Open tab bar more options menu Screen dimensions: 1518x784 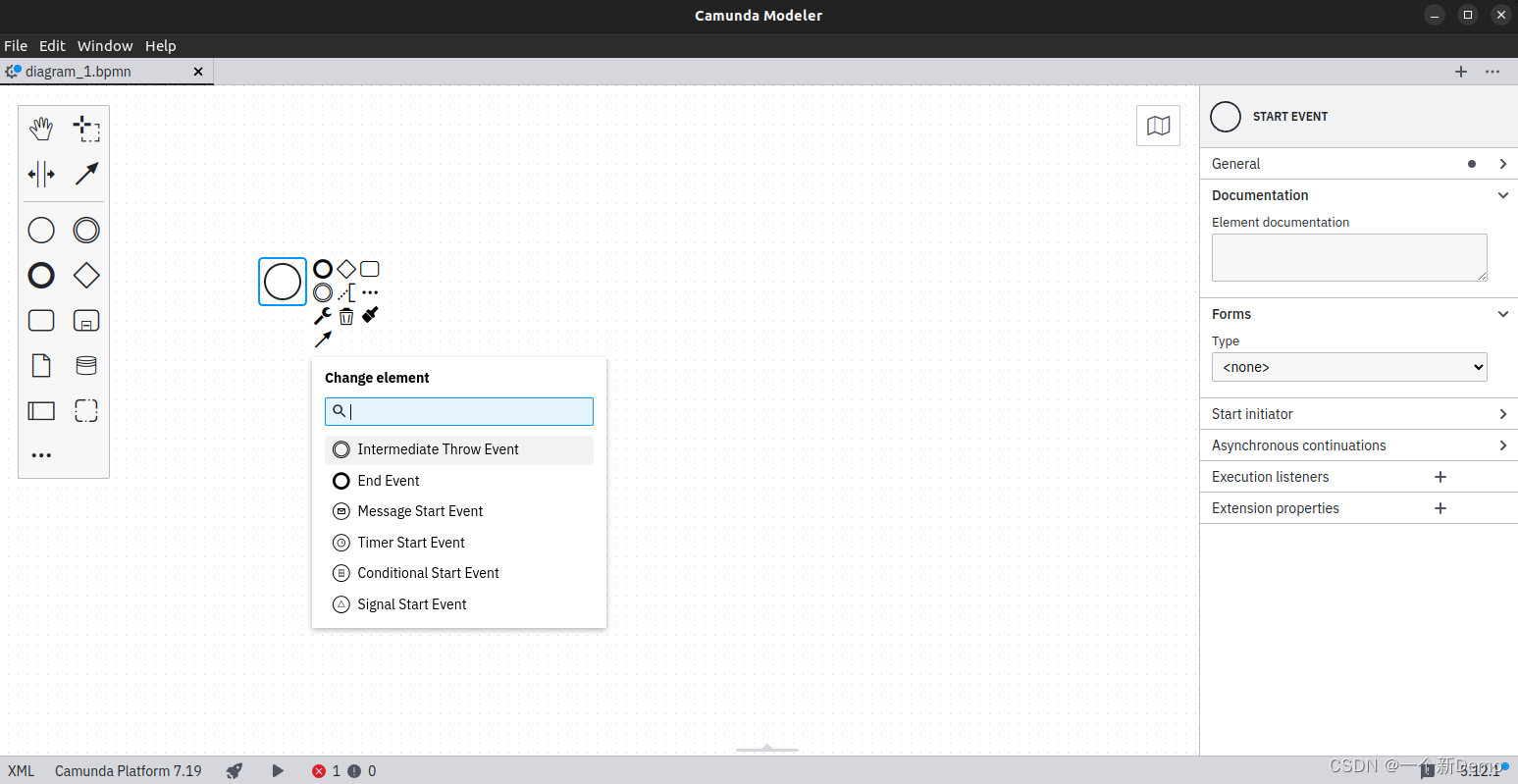tap(1492, 72)
